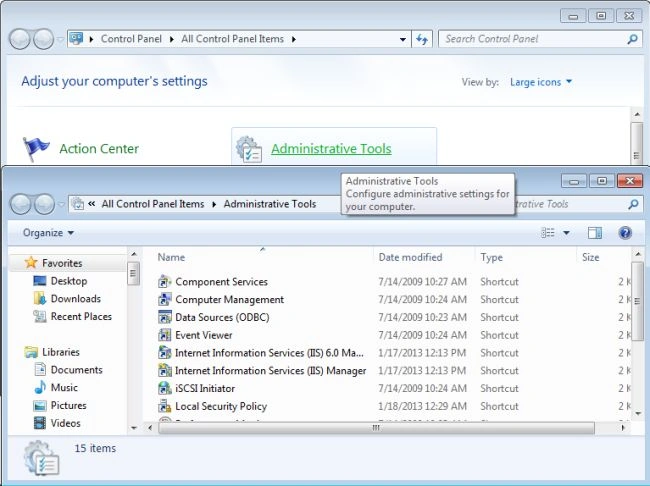Click the Event Viewer name text
This screenshot has width=650, height=486.
204,335
